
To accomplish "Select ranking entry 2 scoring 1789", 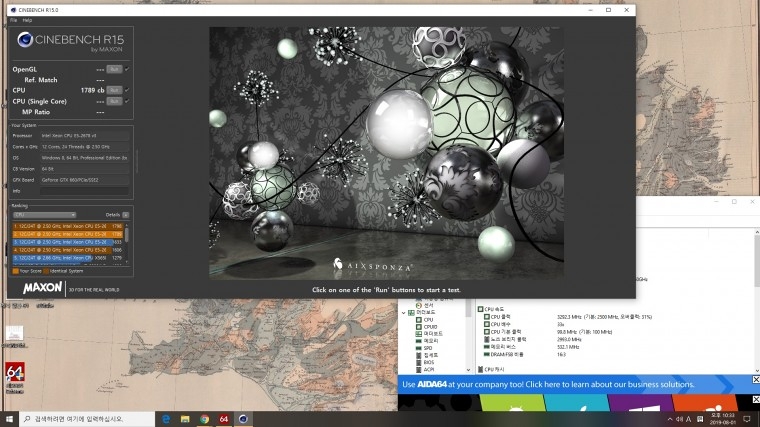I will (67, 234).
